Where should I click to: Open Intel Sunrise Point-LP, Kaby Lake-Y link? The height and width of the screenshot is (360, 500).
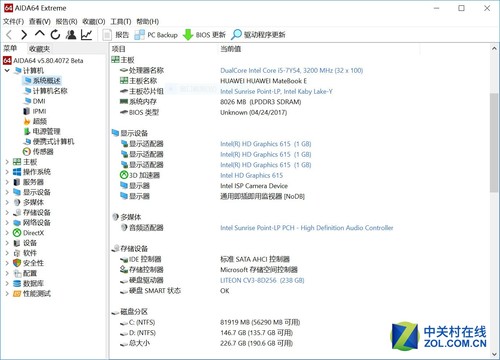point(276,91)
